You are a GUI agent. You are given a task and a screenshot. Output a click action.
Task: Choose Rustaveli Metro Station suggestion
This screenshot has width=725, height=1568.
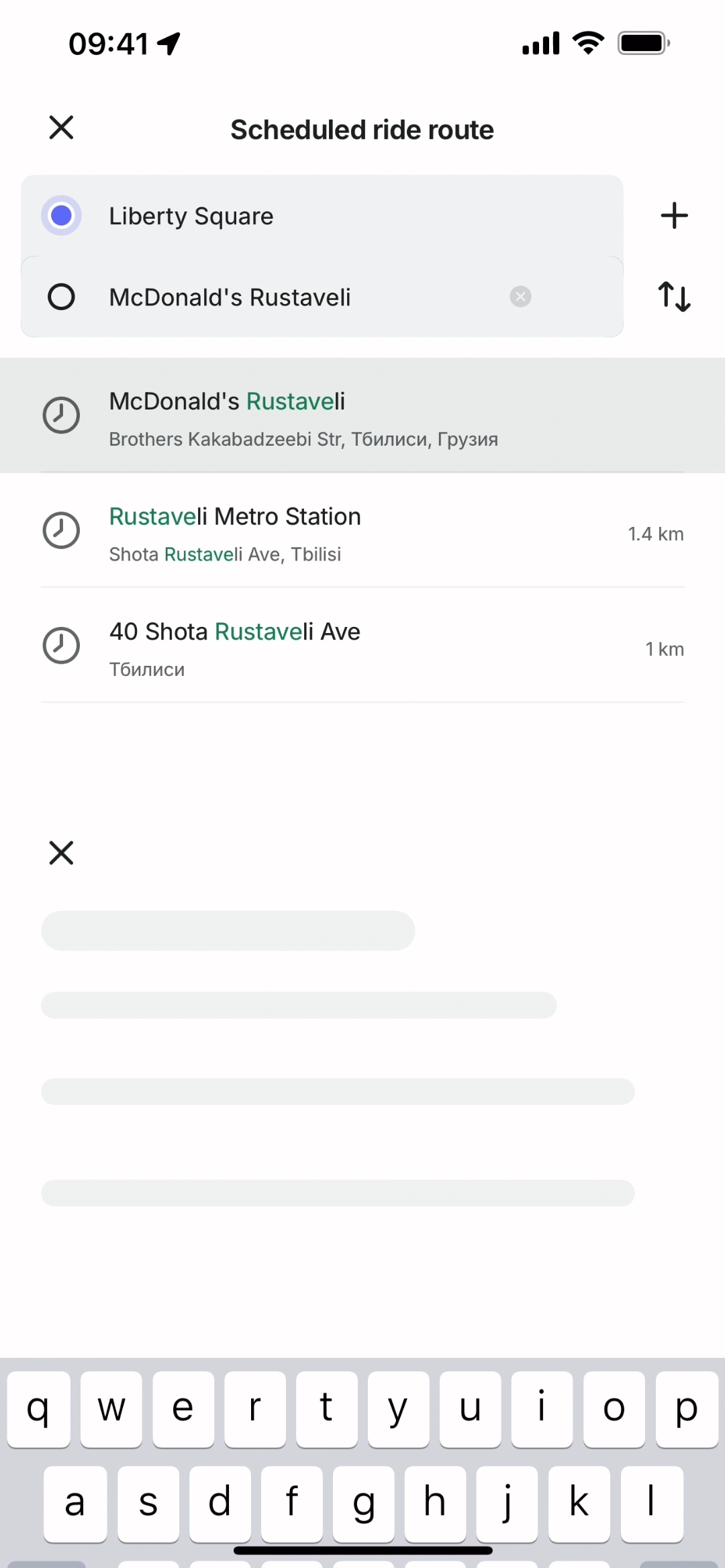(336, 532)
